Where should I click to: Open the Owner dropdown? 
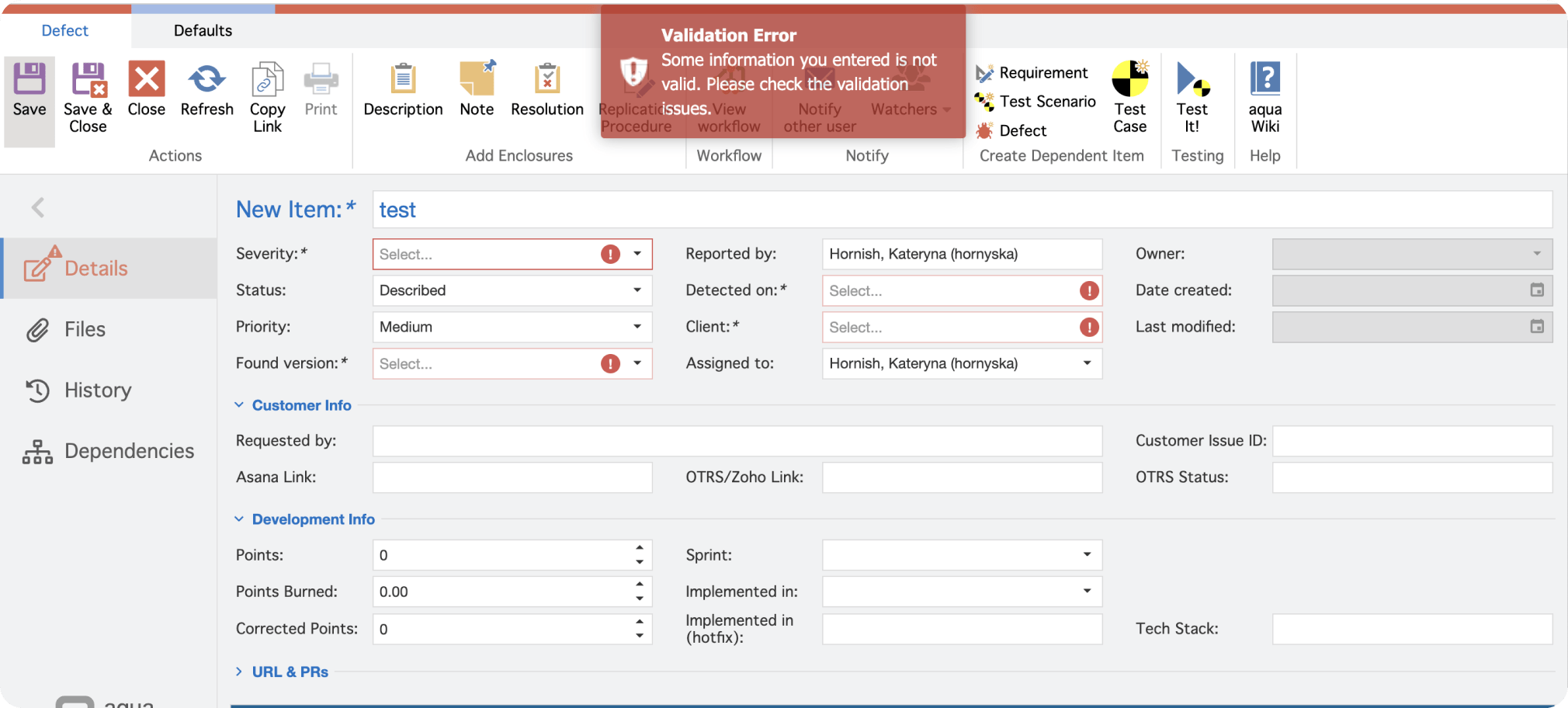(1537, 254)
